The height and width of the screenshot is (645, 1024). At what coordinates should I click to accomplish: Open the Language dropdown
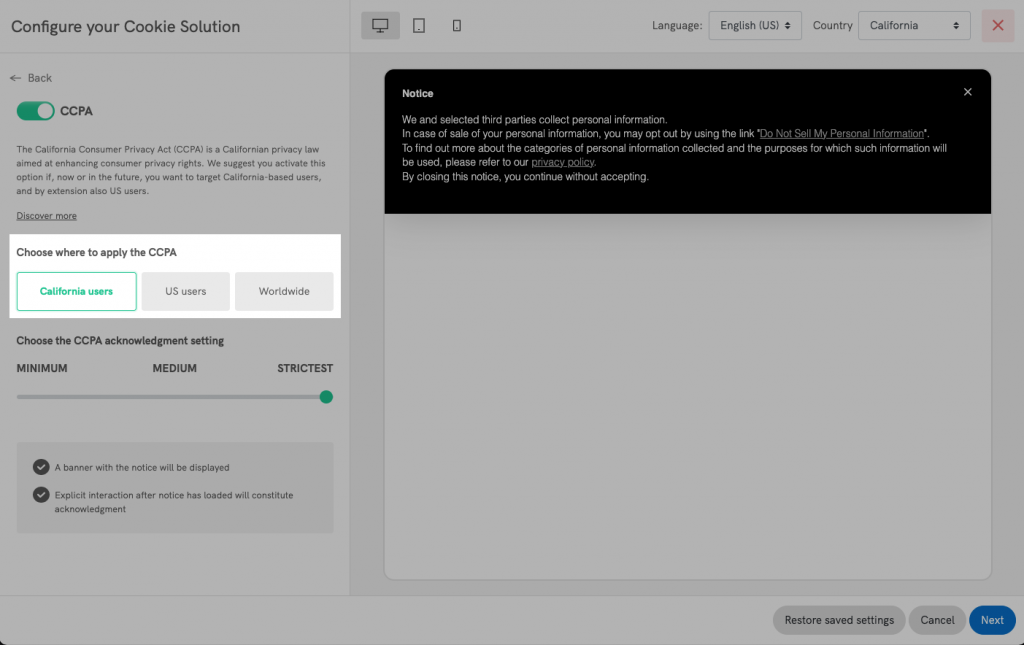click(754, 26)
